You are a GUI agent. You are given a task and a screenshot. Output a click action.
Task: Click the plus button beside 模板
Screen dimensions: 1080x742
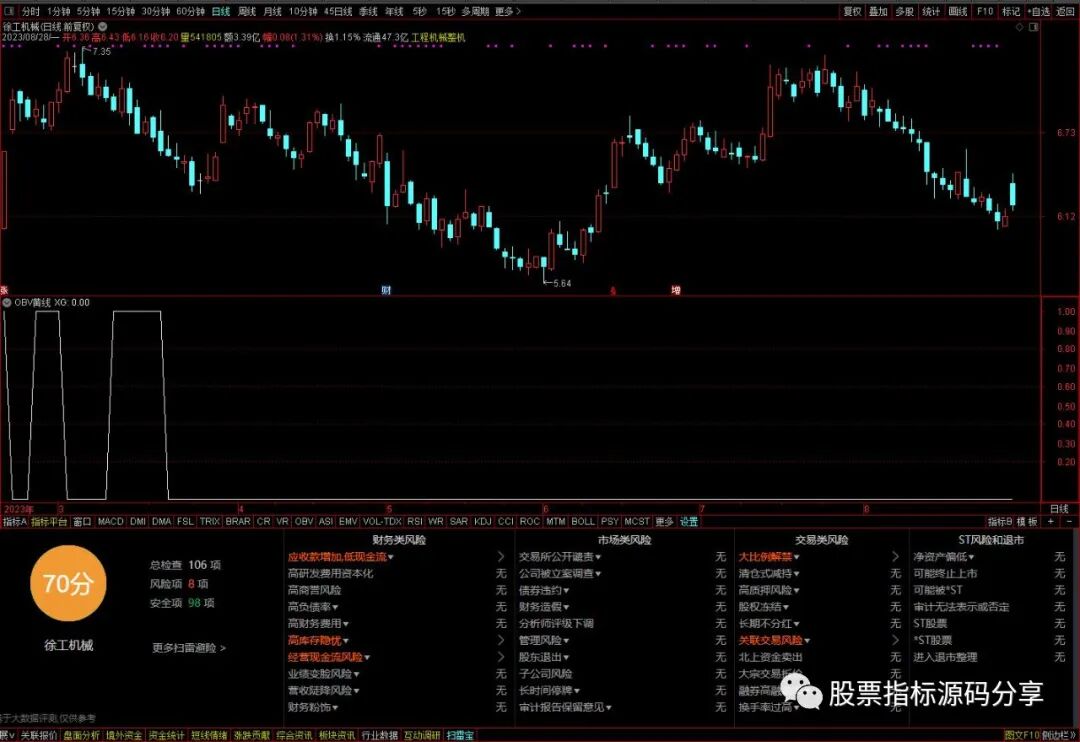(x=1050, y=522)
